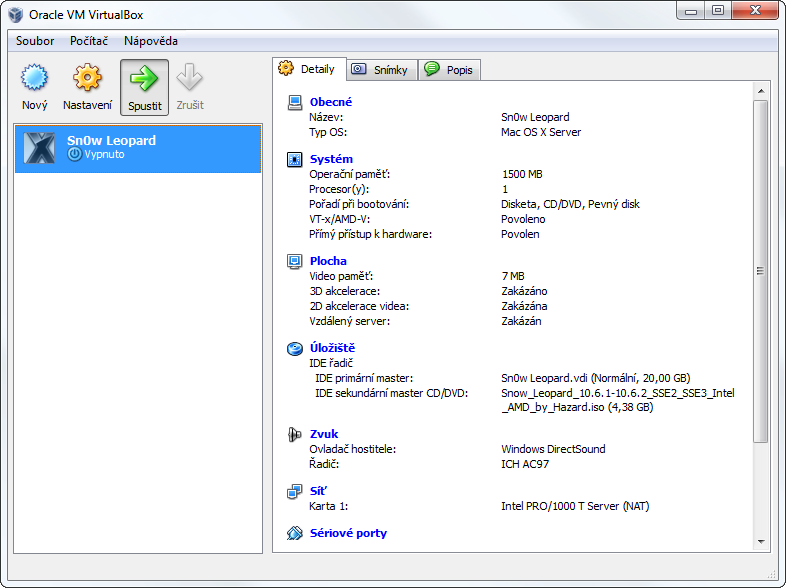The image size is (786, 588).
Task: Click the Úložiště disk icon
Action: 294,348
